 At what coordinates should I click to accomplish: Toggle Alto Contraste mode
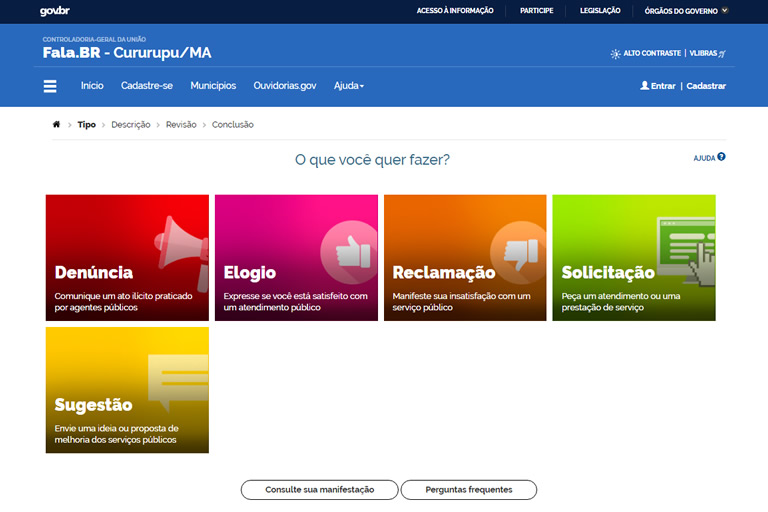645,53
